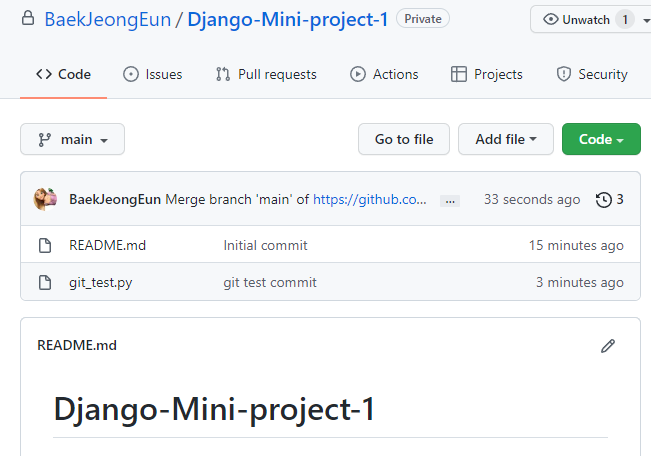Open the Projects tab
This screenshot has width=651, height=456.
pos(487,74)
